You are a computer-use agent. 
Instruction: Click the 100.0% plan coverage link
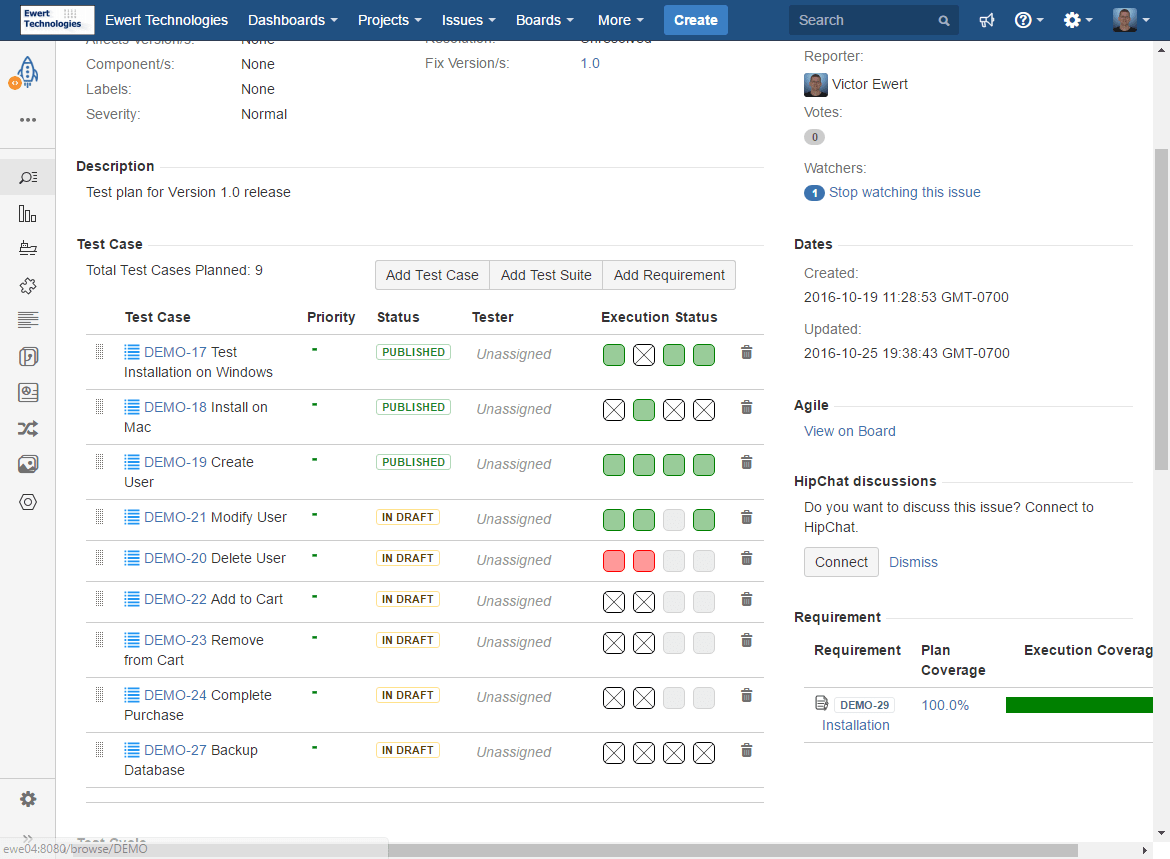tap(945, 705)
